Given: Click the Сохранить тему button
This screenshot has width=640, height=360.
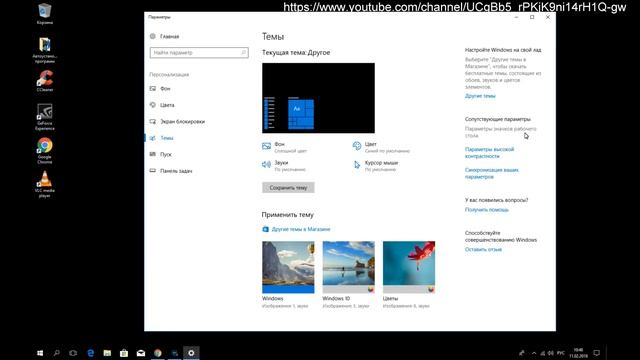Looking at the screenshot, I should pyautogui.click(x=288, y=188).
